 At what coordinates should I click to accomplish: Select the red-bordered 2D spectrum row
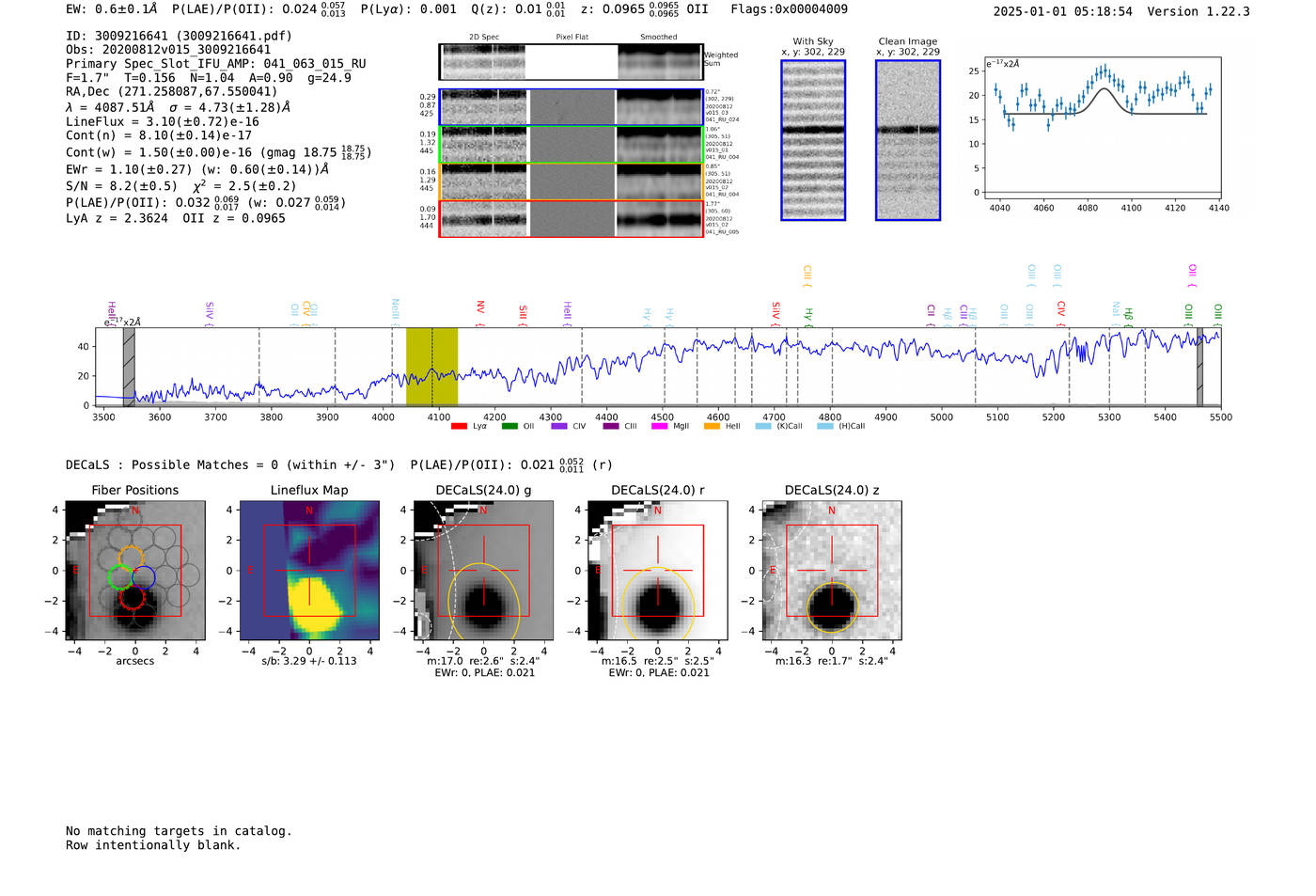(572, 218)
